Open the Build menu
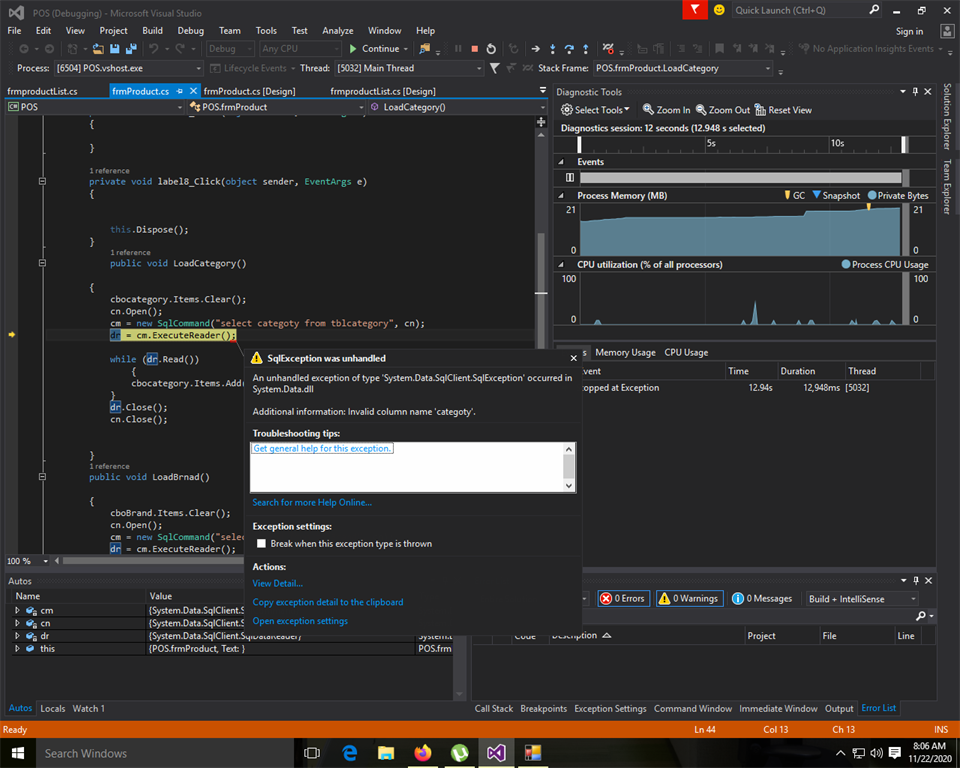 (x=152, y=31)
